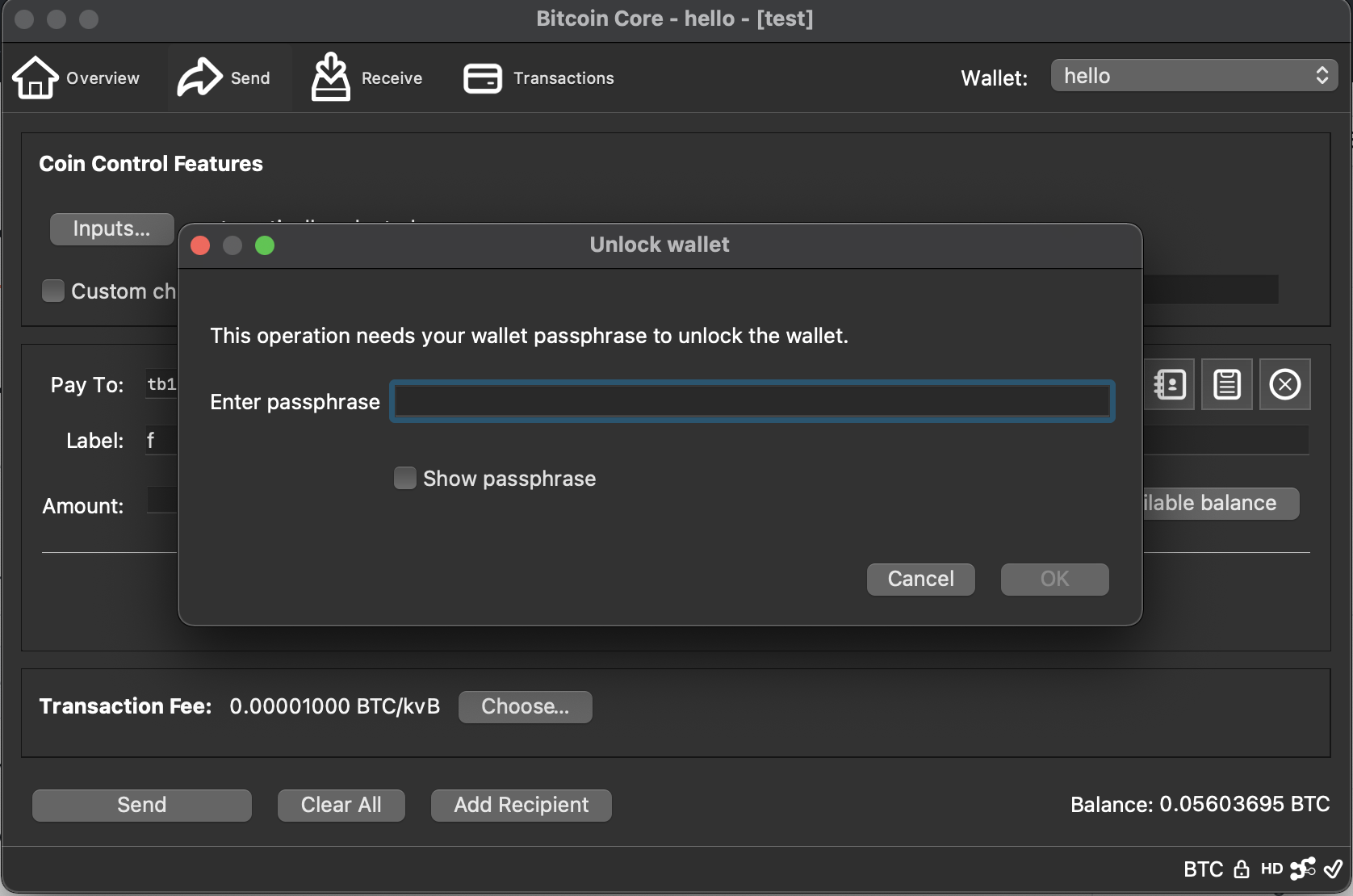Switch to the Transactions tab

click(x=539, y=78)
